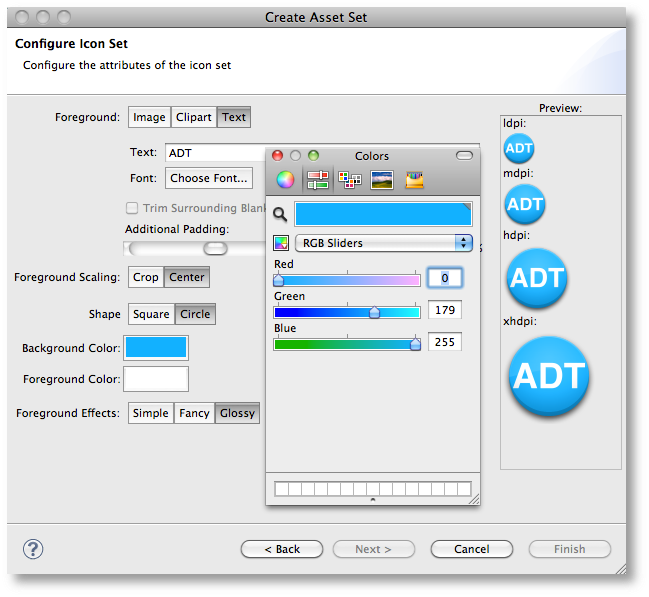Image resolution: width=649 pixels, height=597 pixels.
Task: Close the Colors panel
Action: (277, 156)
